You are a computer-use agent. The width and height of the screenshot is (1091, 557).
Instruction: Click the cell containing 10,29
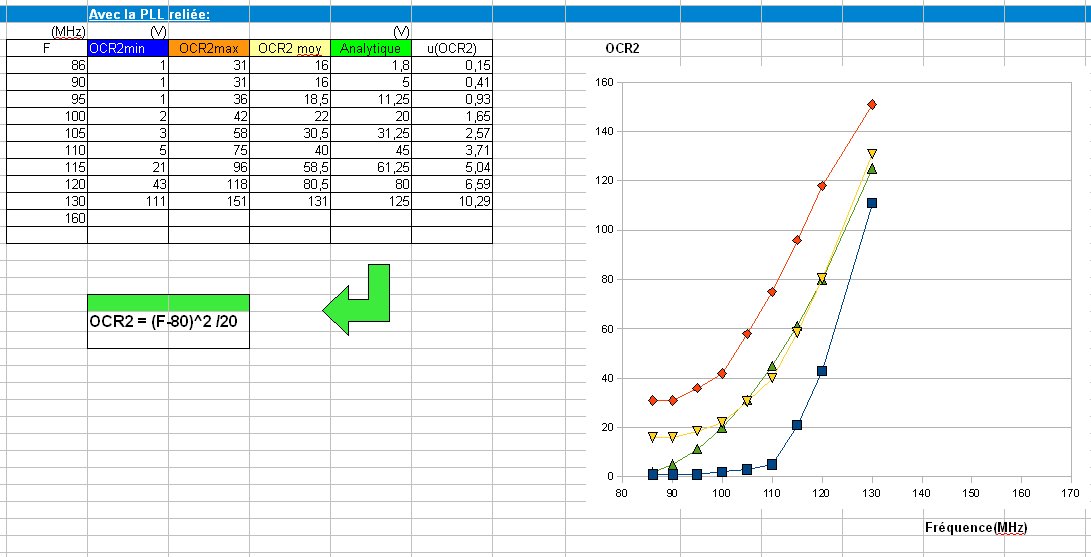pyautogui.click(x=452, y=201)
